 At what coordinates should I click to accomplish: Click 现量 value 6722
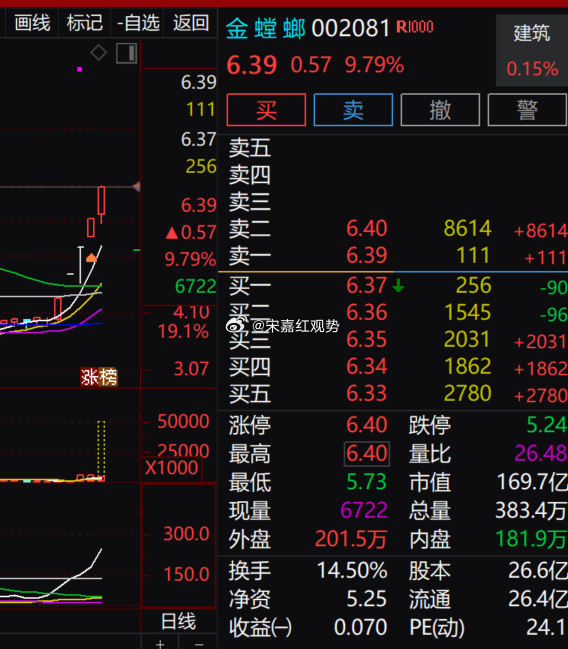coord(364,510)
